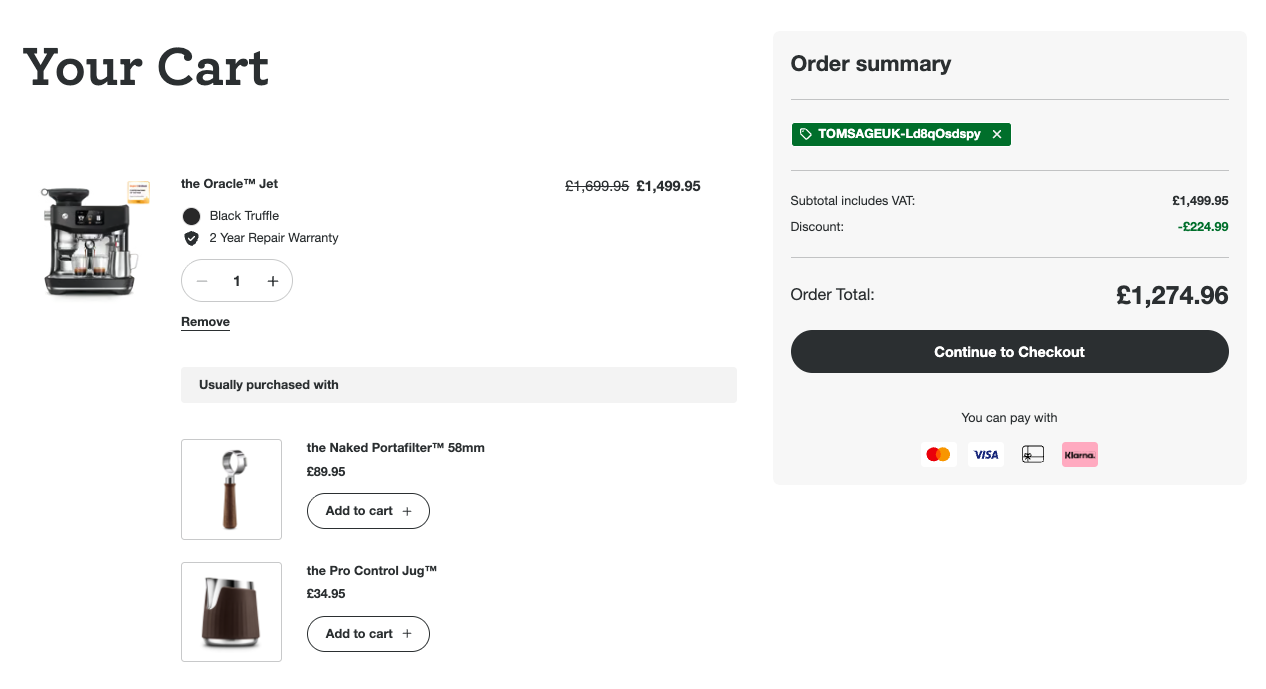
Task: Click the Mastercard payment icon
Action: click(x=938, y=455)
